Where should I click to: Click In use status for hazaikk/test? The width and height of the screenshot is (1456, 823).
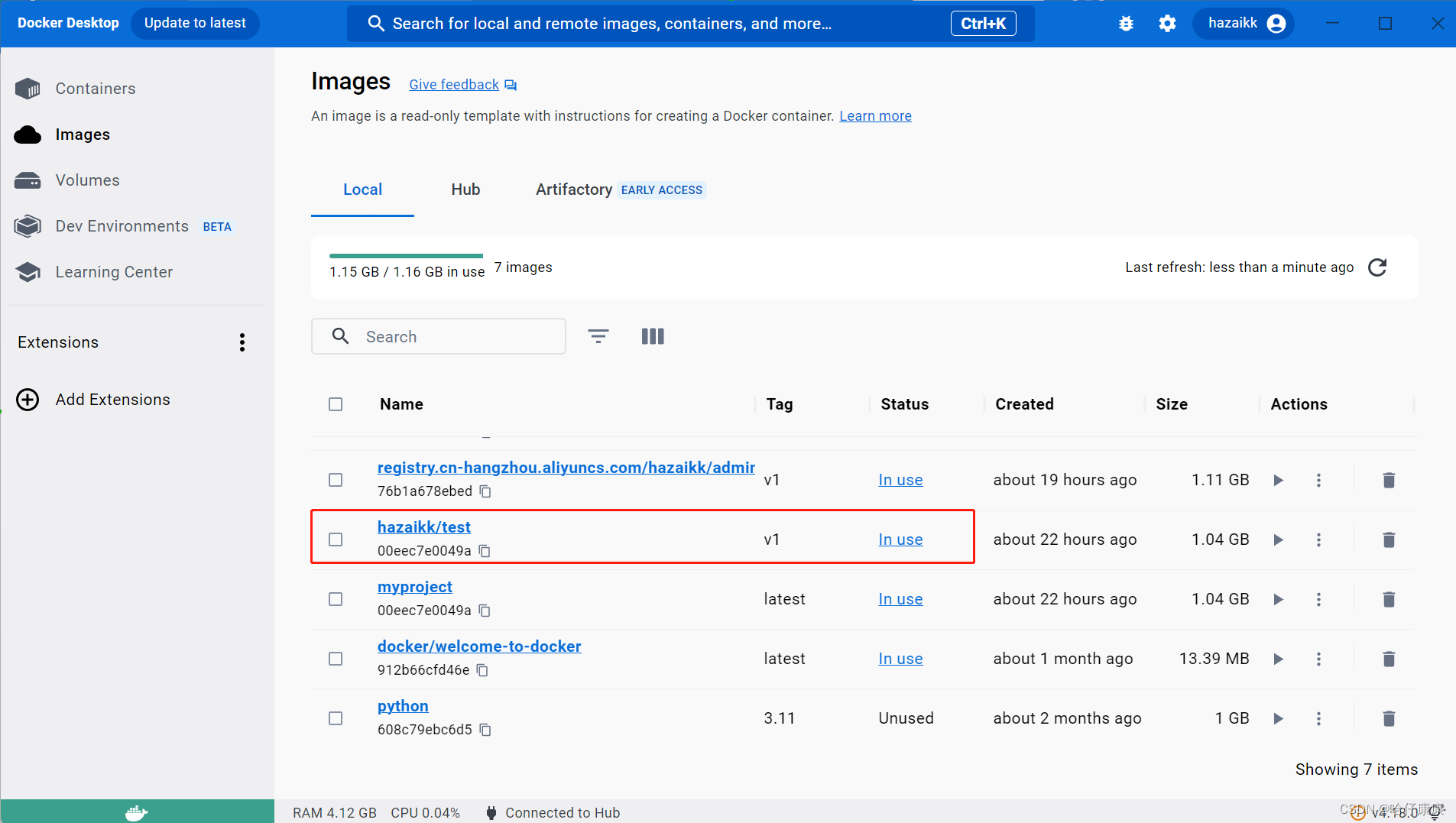tap(900, 539)
